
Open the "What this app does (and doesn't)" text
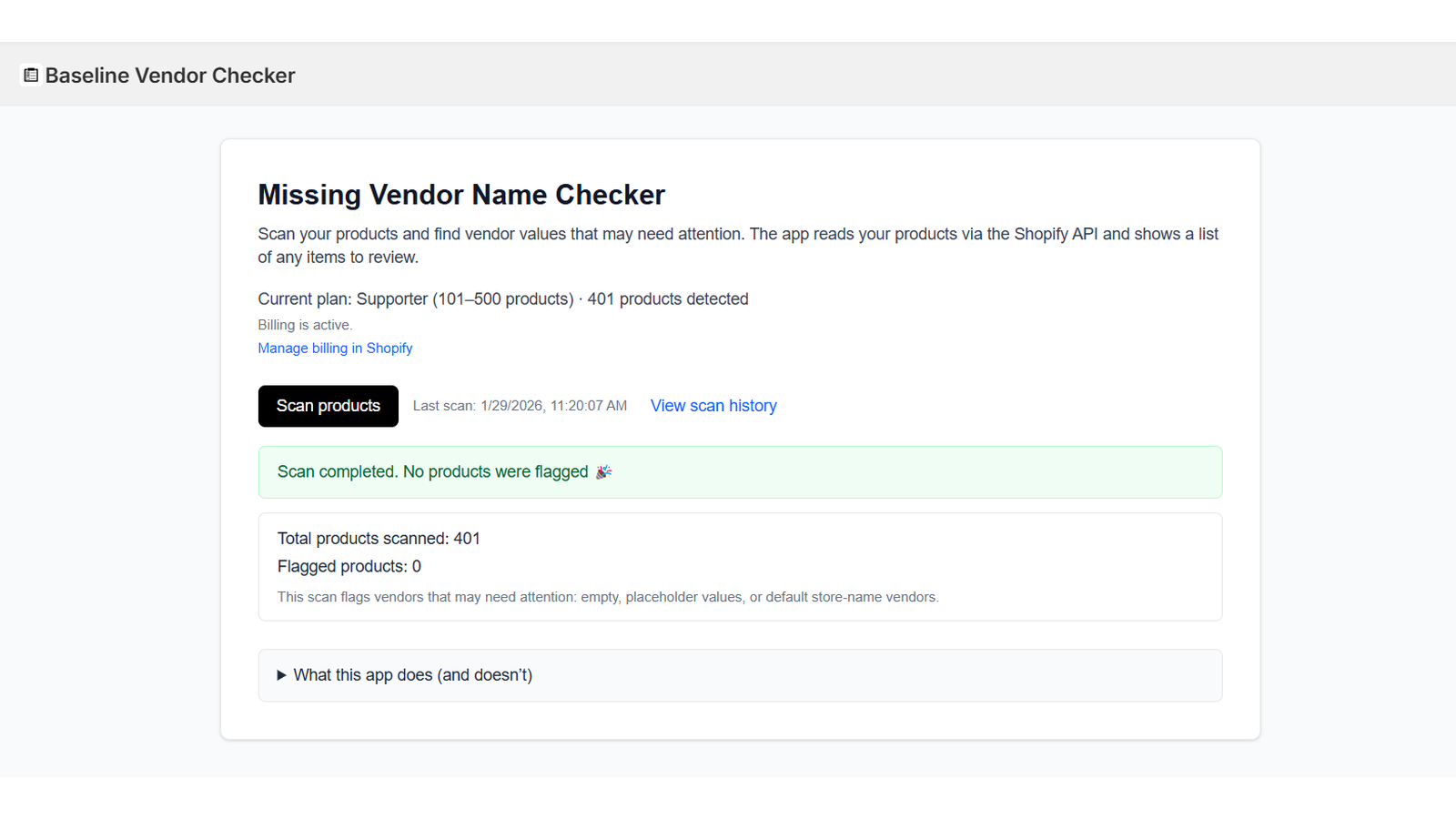[412, 675]
